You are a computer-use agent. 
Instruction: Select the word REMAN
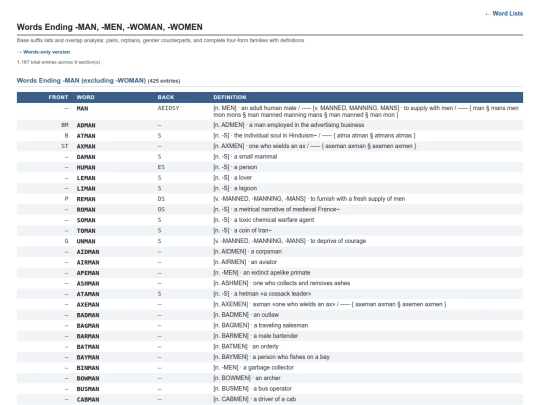click(86, 199)
